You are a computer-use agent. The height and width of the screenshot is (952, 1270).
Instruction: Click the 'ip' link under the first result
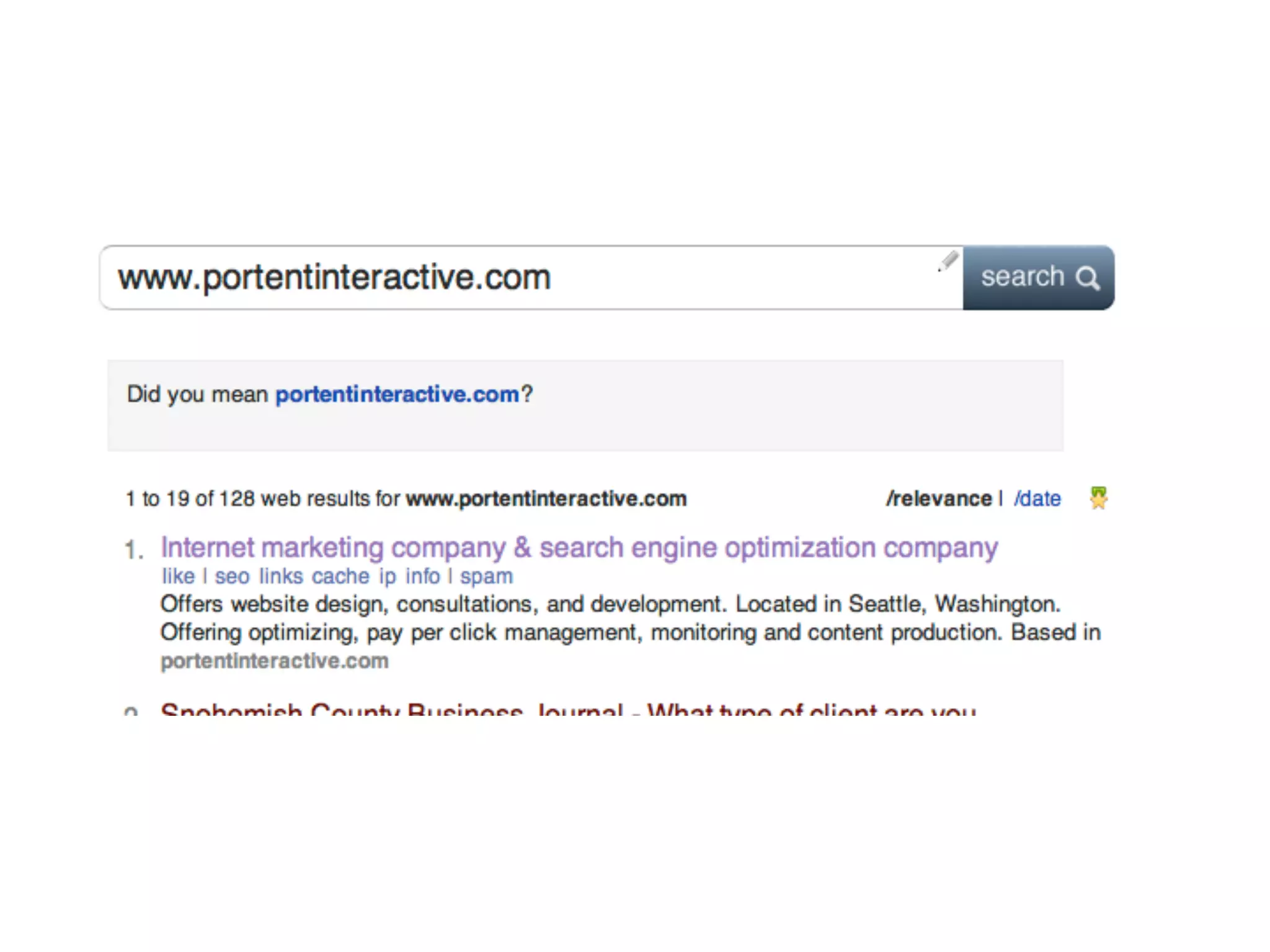(388, 577)
